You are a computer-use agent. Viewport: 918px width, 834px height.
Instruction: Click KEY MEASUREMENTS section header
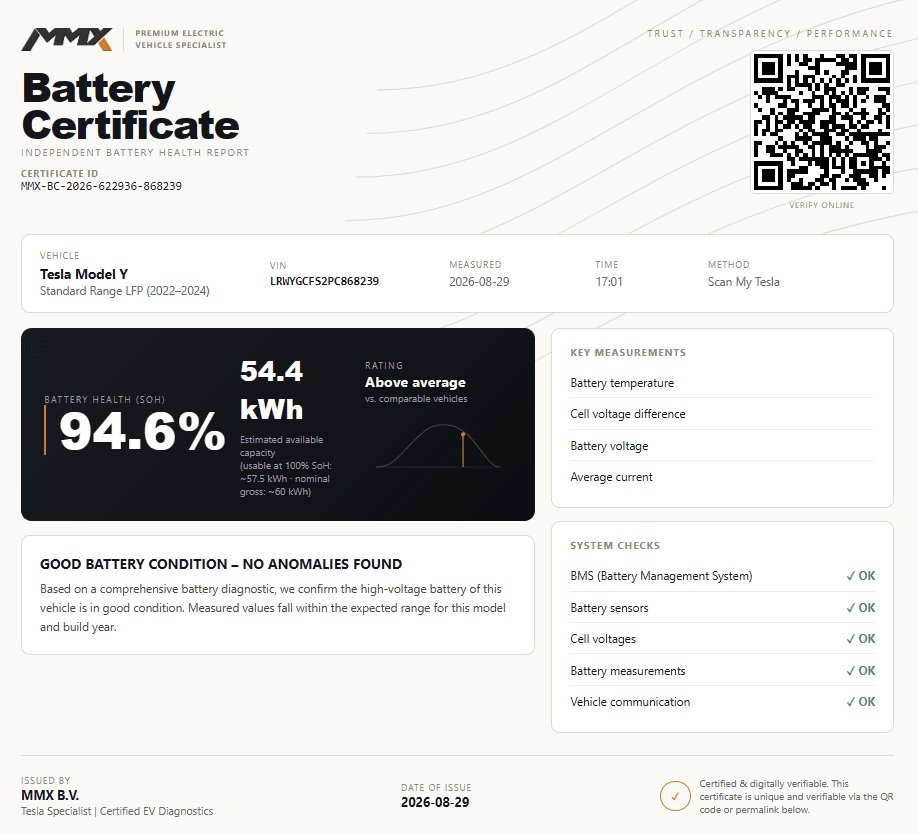click(x=628, y=352)
